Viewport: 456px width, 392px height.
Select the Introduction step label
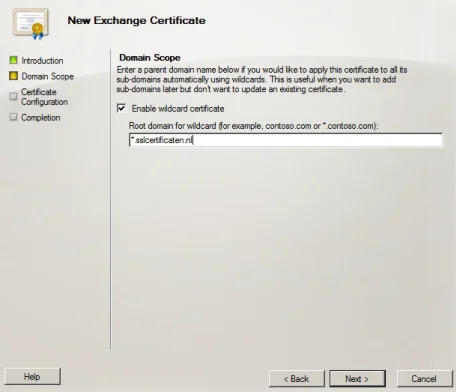(42, 61)
